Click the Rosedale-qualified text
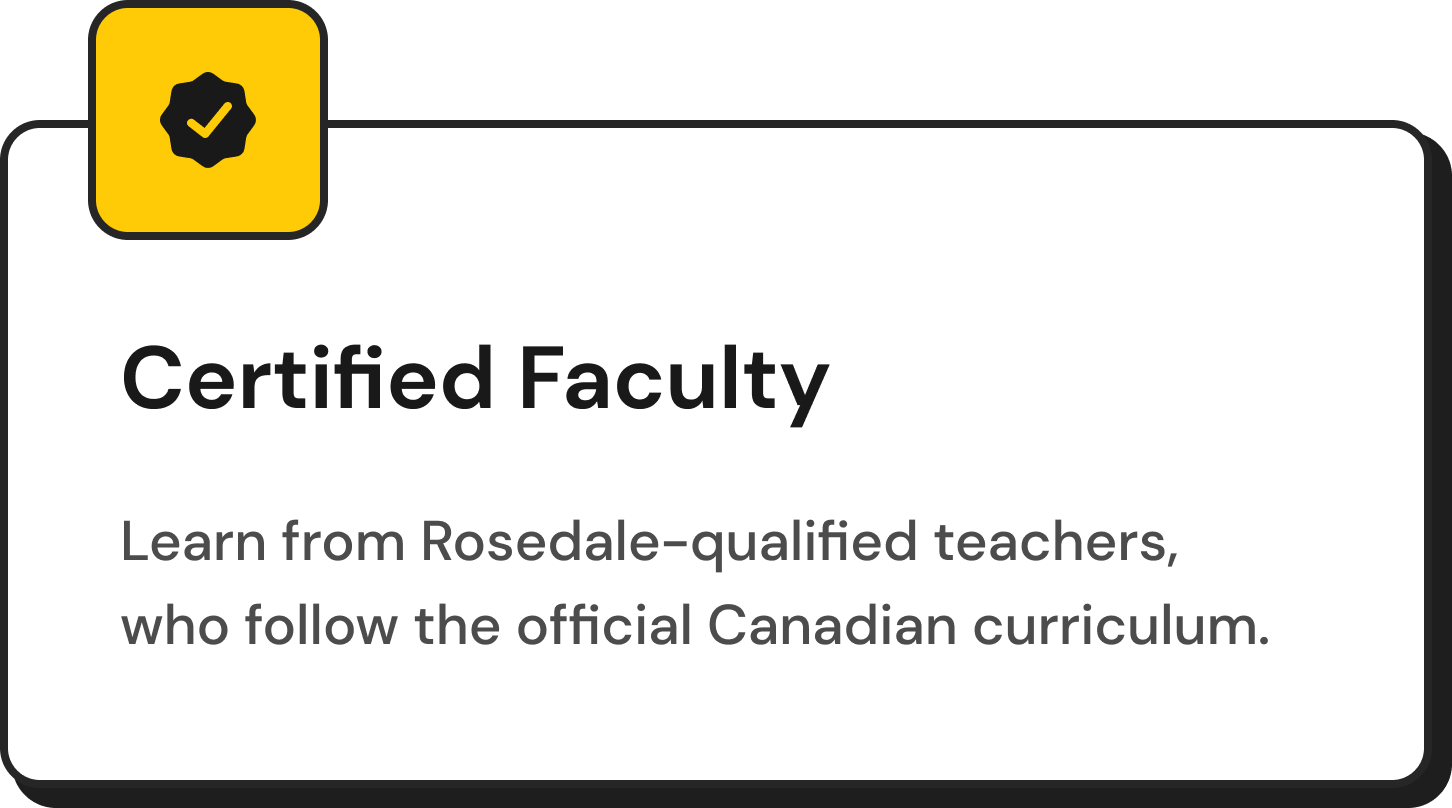Viewport: 1452px width, 808px height. pos(668,542)
